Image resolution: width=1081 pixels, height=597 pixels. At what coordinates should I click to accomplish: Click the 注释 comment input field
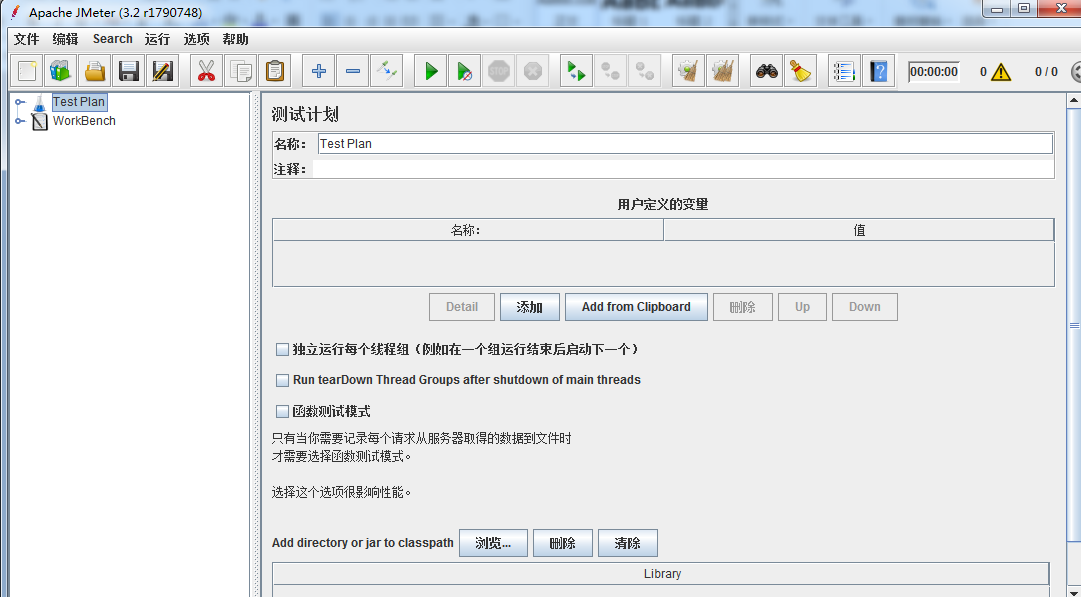(683, 169)
